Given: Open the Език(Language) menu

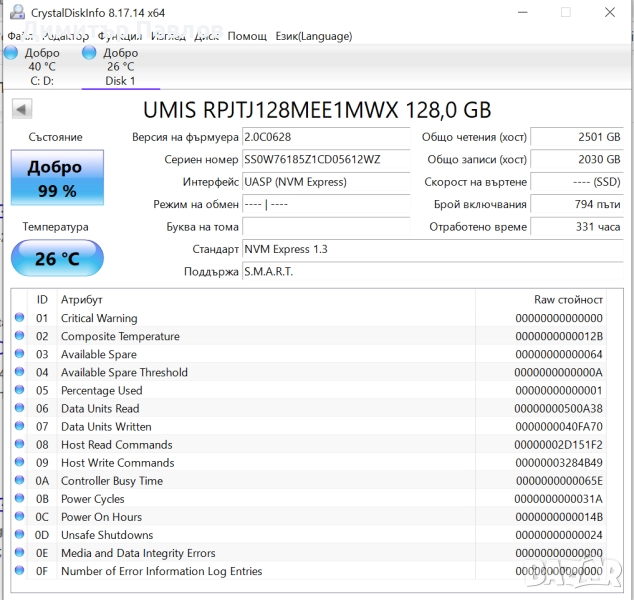Looking at the screenshot, I should pos(314,36).
